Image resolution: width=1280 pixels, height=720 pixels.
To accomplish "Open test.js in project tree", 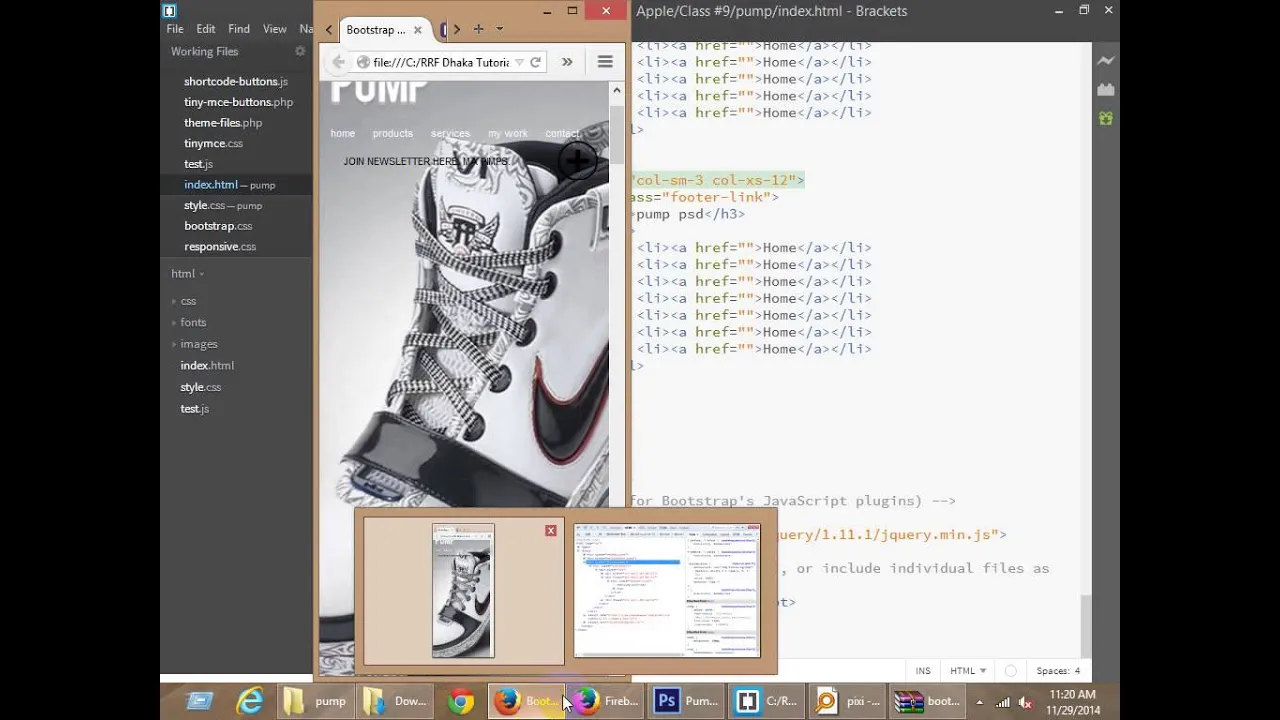I will 195,409.
